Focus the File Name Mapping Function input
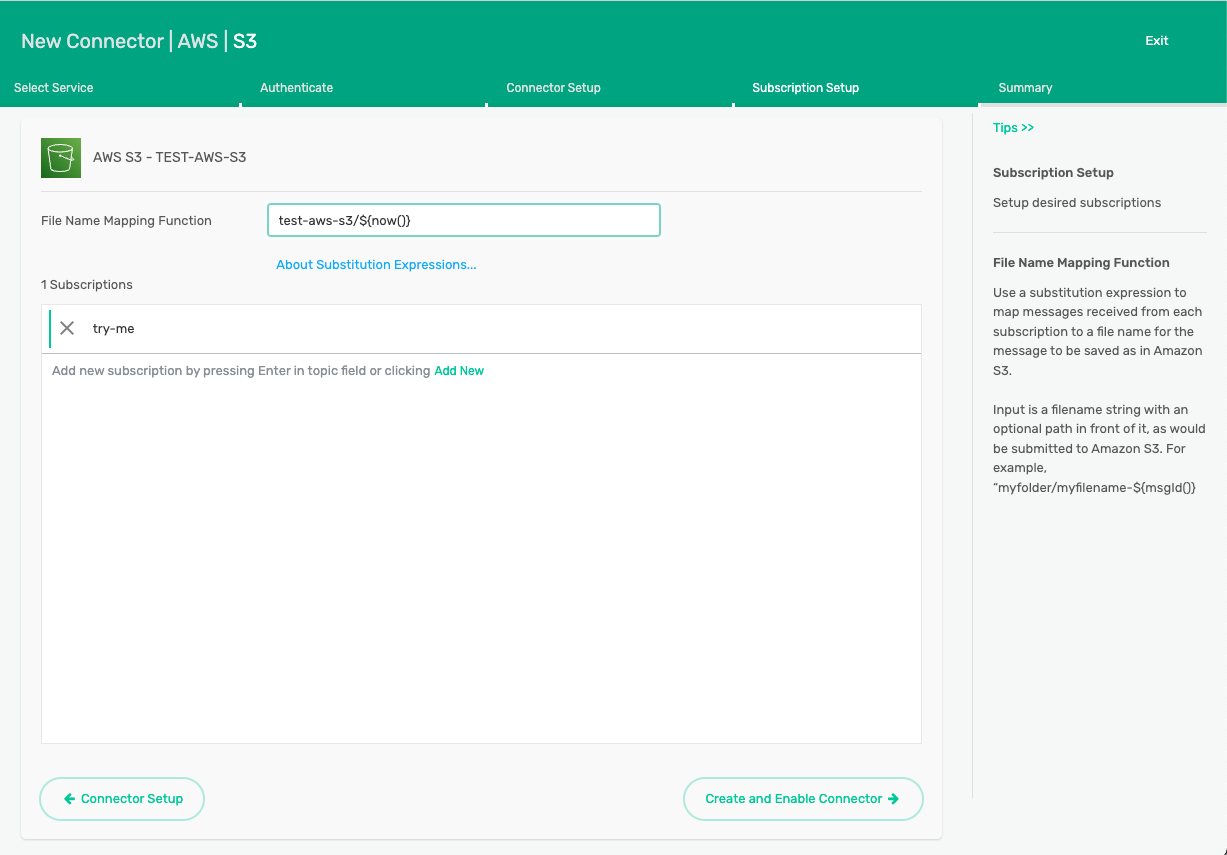1227x855 pixels. pyautogui.click(x=463, y=220)
